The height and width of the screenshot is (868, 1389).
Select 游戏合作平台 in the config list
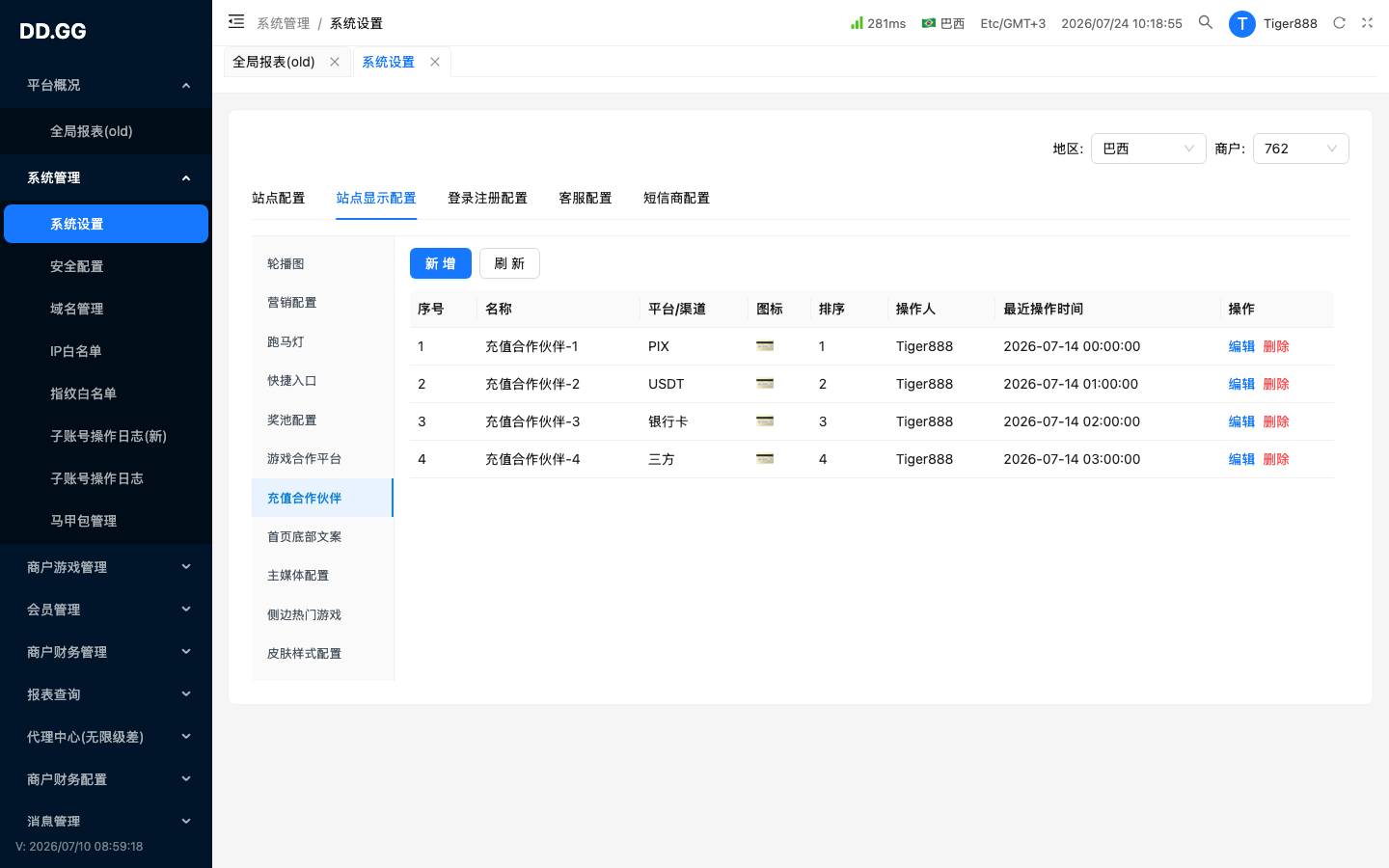click(x=322, y=458)
